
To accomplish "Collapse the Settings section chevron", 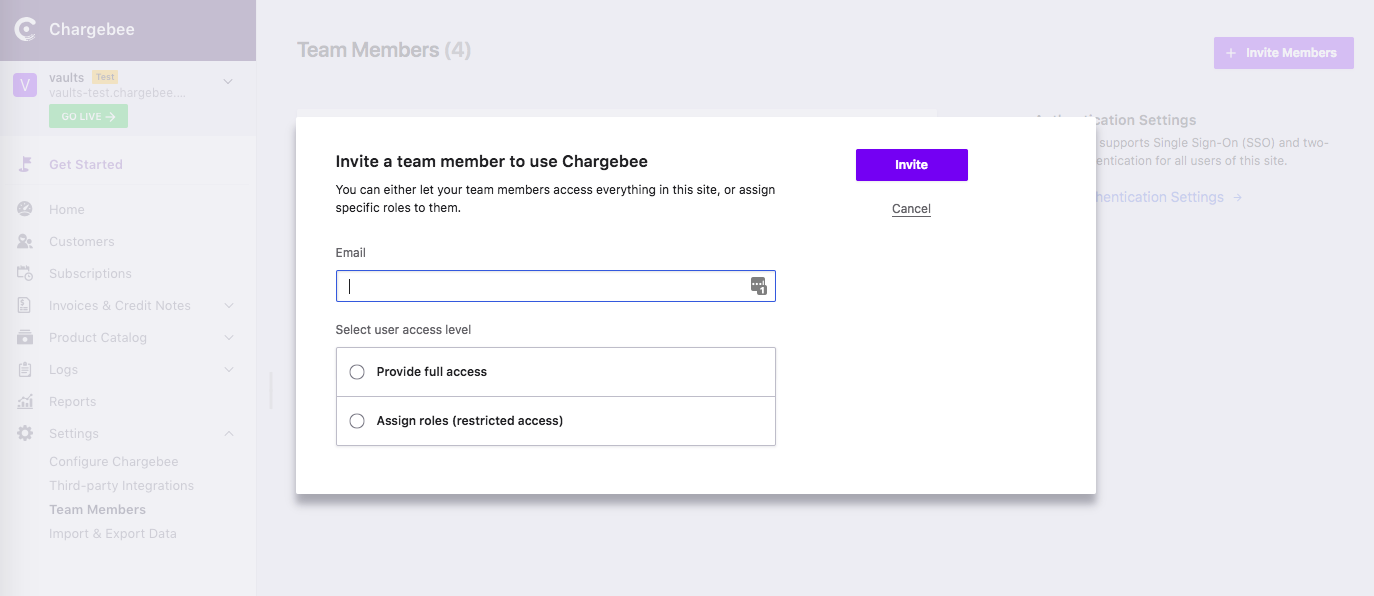I will [x=228, y=433].
